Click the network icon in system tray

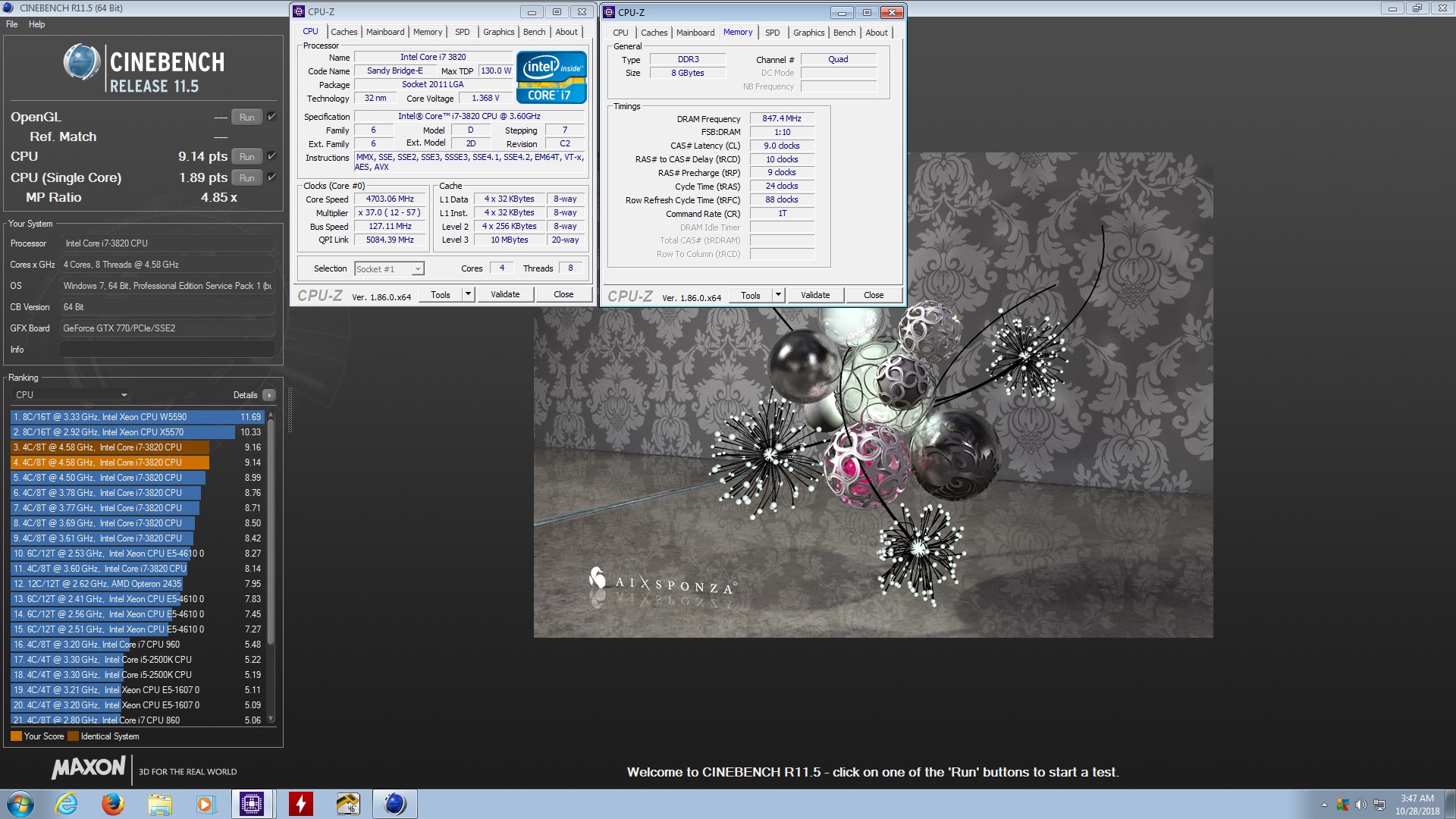pos(1379,805)
